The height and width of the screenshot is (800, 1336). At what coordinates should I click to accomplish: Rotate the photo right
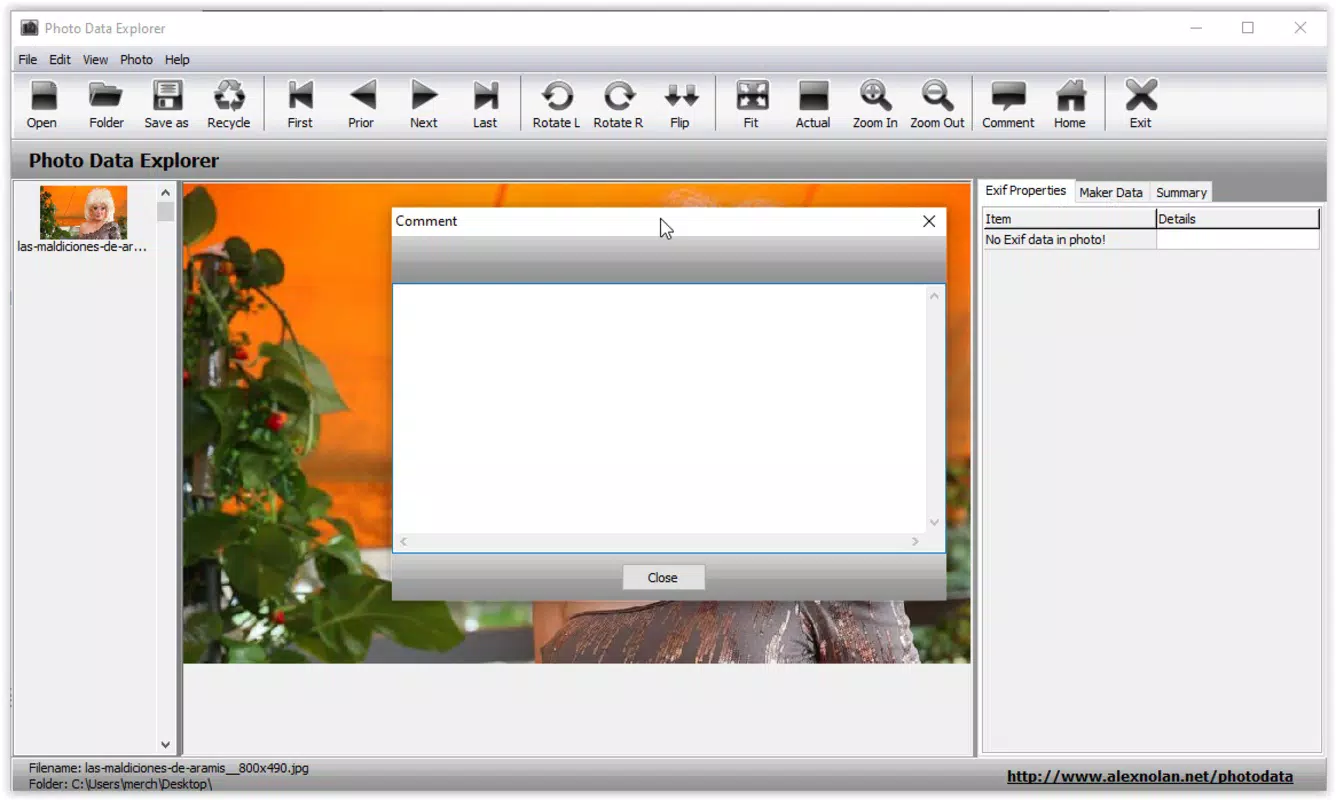[x=619, y=104]
